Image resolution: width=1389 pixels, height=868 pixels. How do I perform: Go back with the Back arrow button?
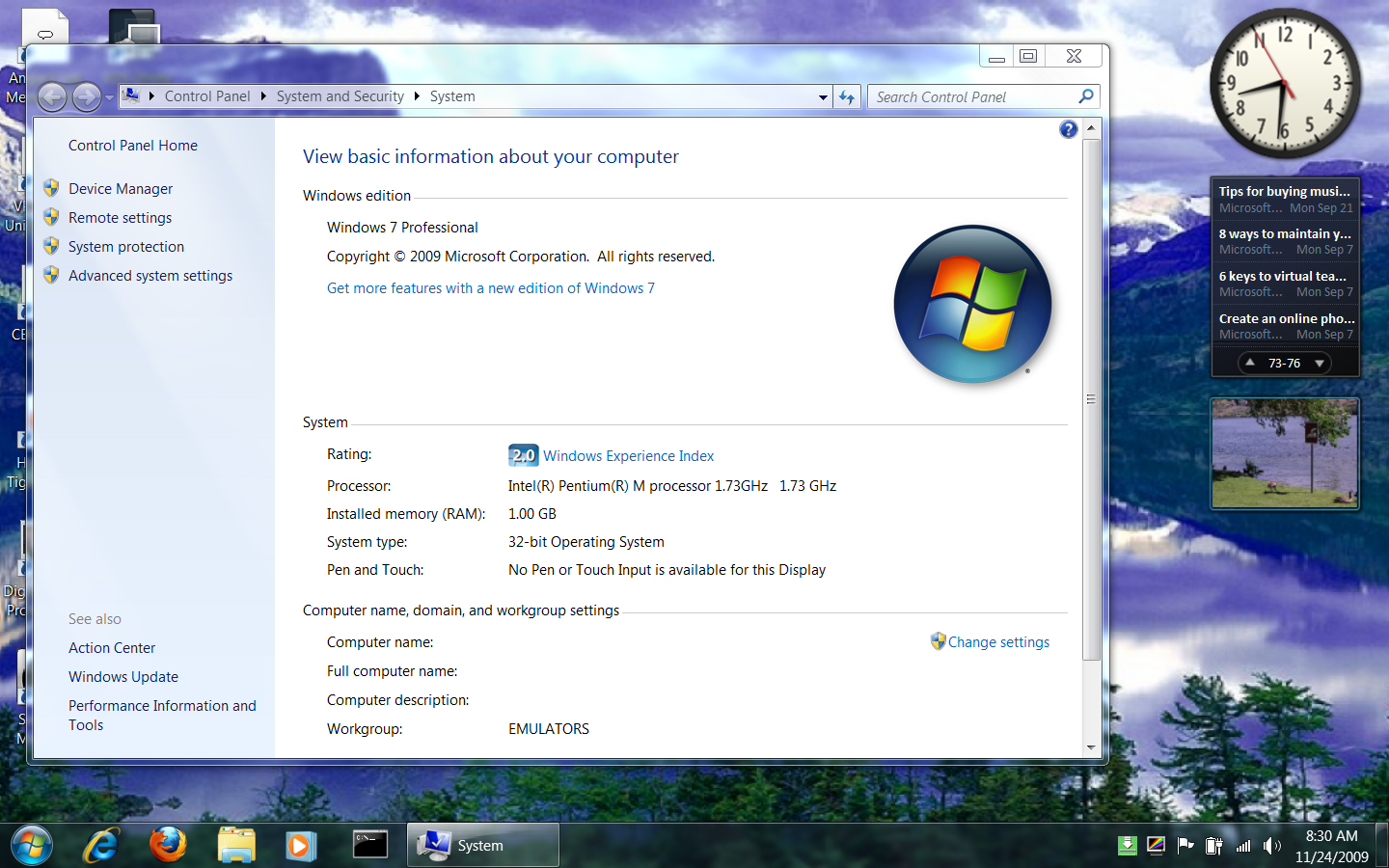click(53, 96)
